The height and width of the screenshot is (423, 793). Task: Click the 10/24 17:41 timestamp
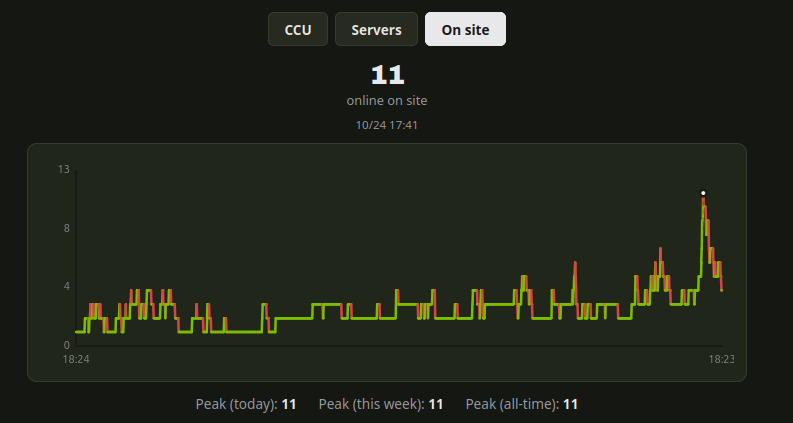click(x=387, y=125)
